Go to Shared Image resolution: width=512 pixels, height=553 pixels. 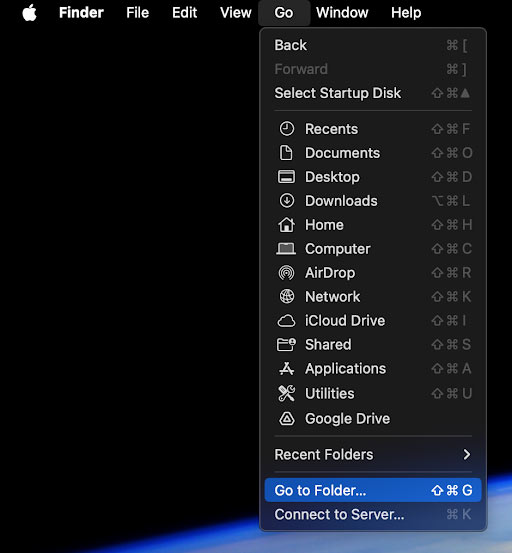point(373,345)
